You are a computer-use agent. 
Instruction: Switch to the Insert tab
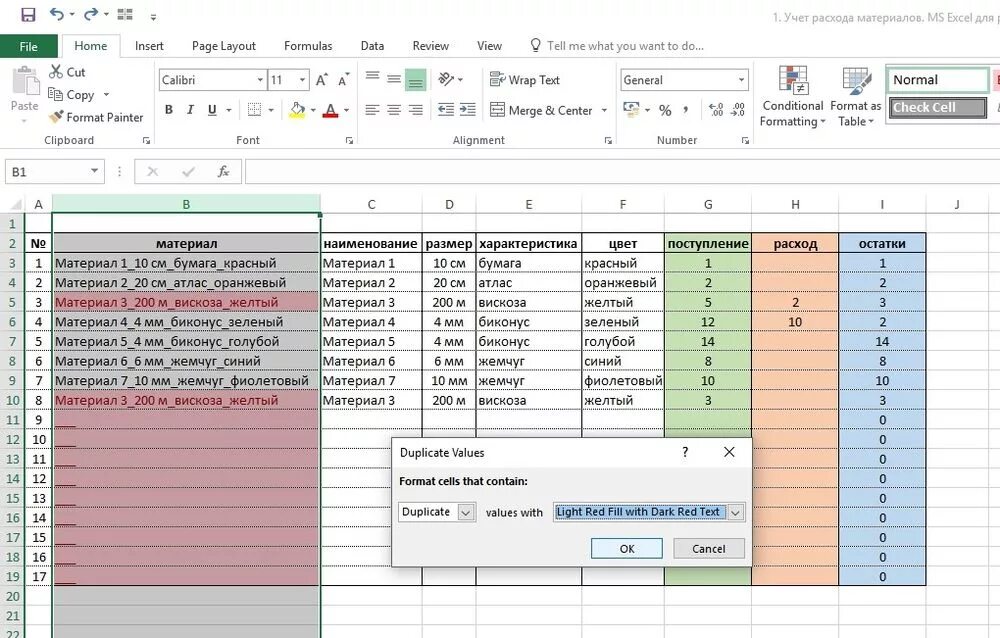tap(149, 46)
